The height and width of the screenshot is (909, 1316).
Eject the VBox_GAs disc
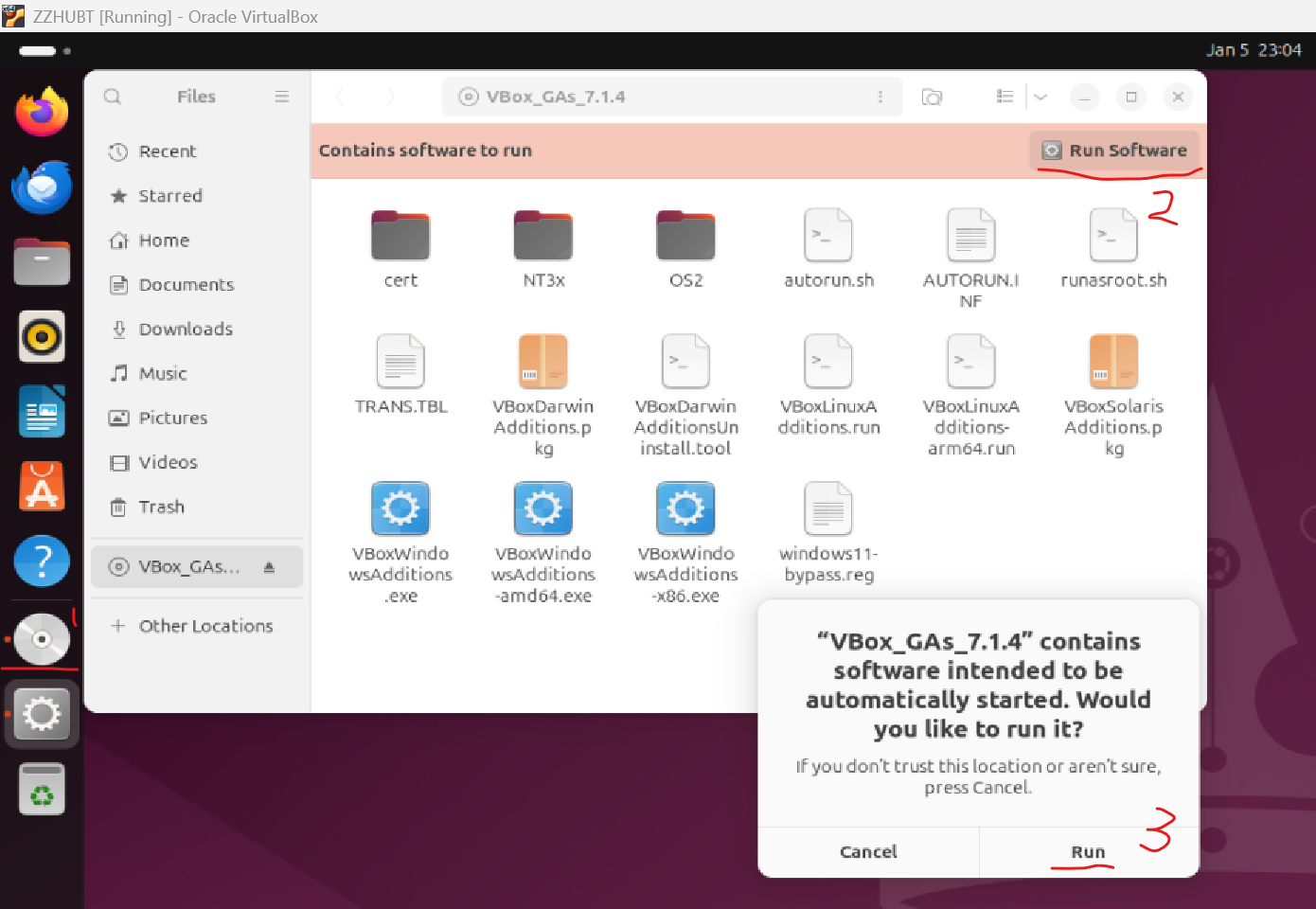(x=269, y=567)
